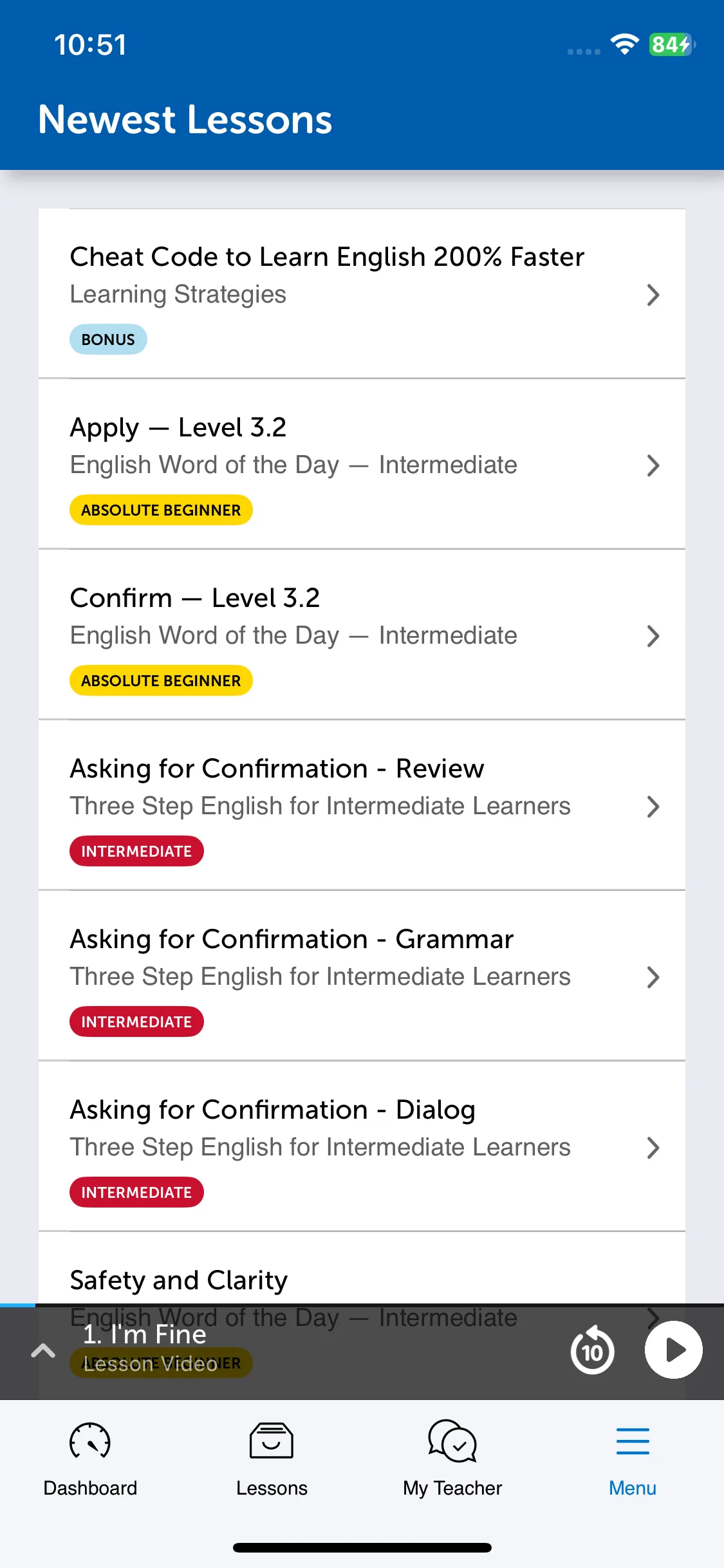
Task: Tap the Menu hamburger icon
Action: point(633,1441)
